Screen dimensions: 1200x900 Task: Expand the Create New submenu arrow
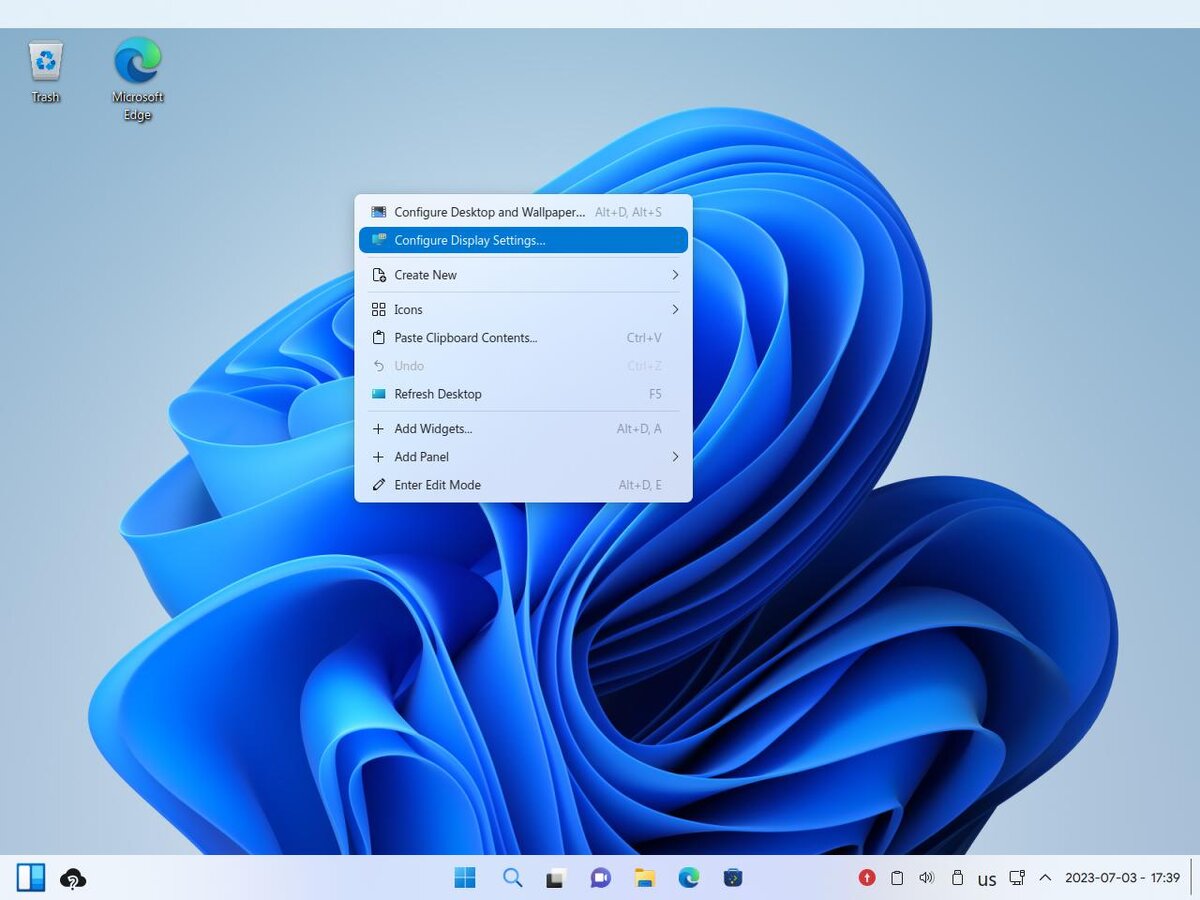pyautogui.click(x=675, y=275)
